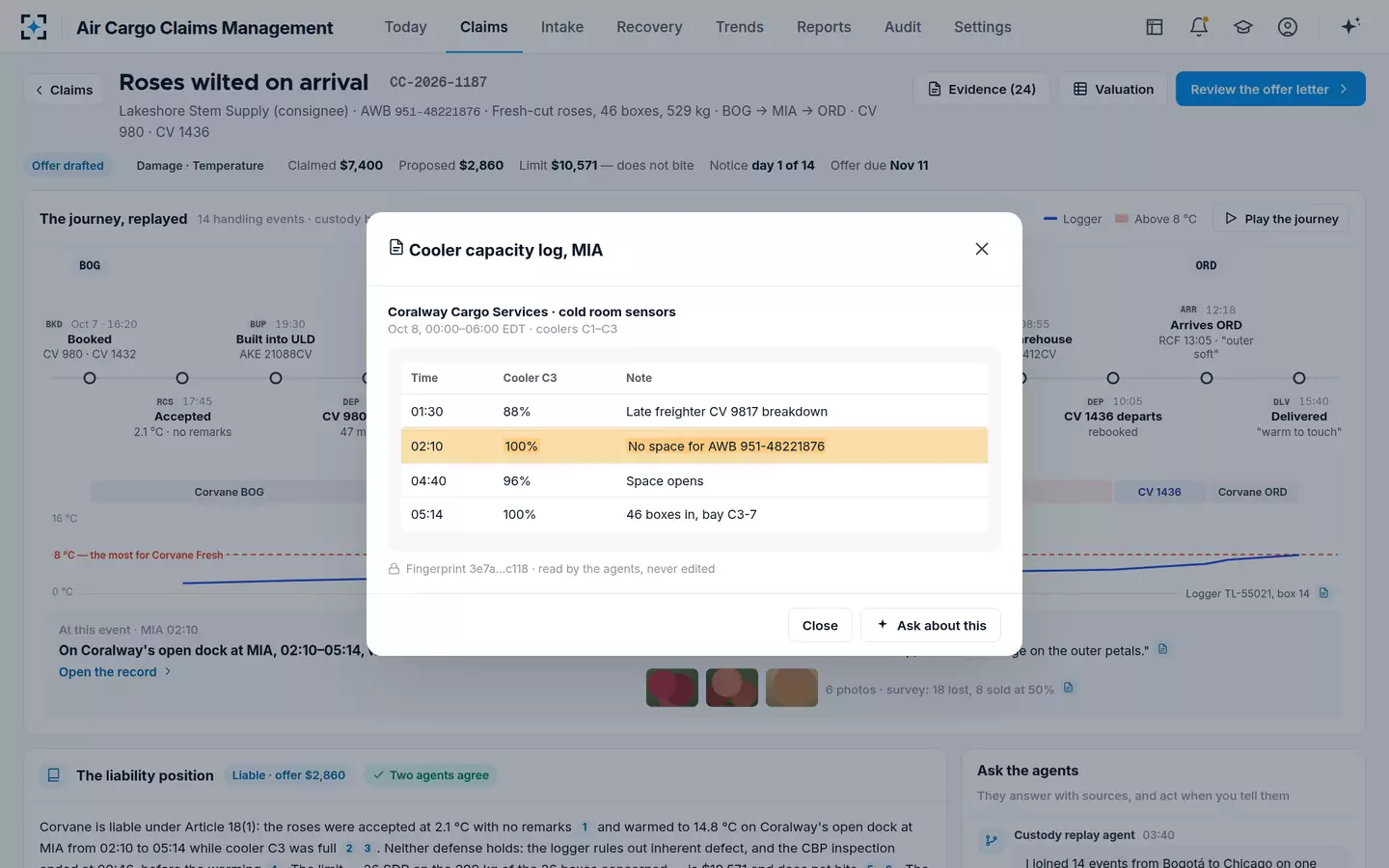Click claim ID CC-2026-1187

pyautogui.click(x=438, y=82)
